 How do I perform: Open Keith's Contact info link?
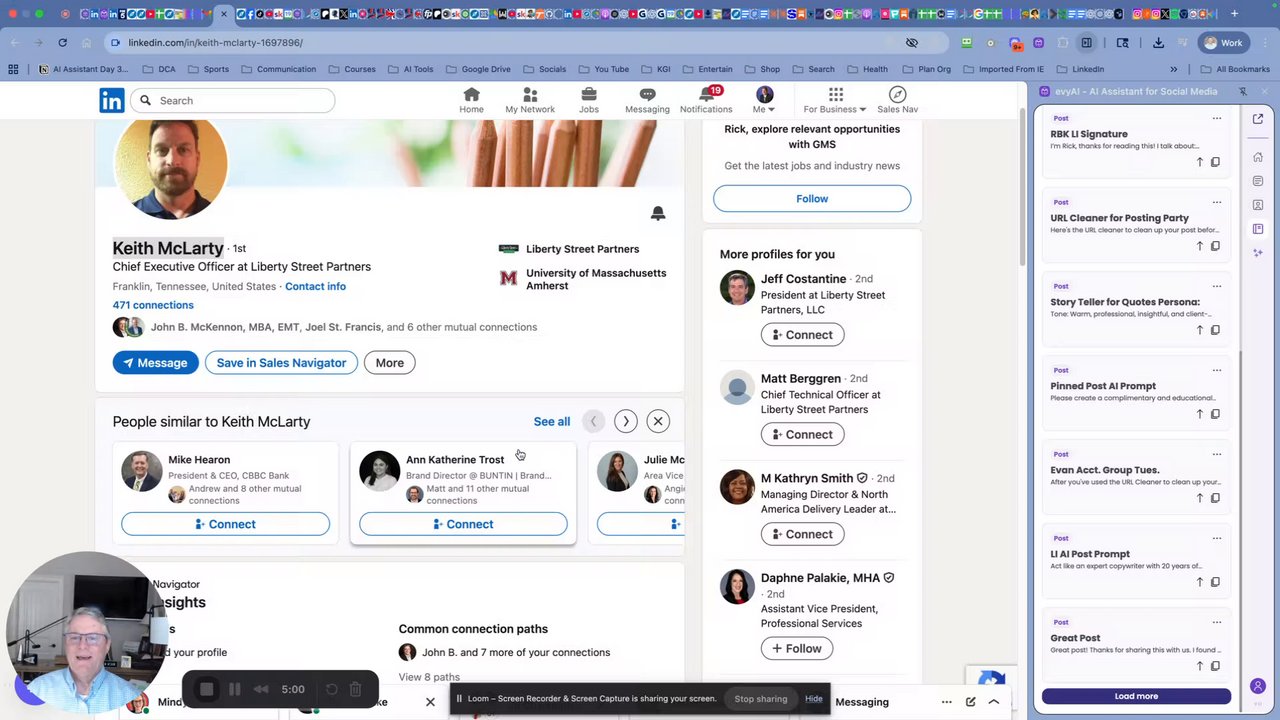coord(315,286)
